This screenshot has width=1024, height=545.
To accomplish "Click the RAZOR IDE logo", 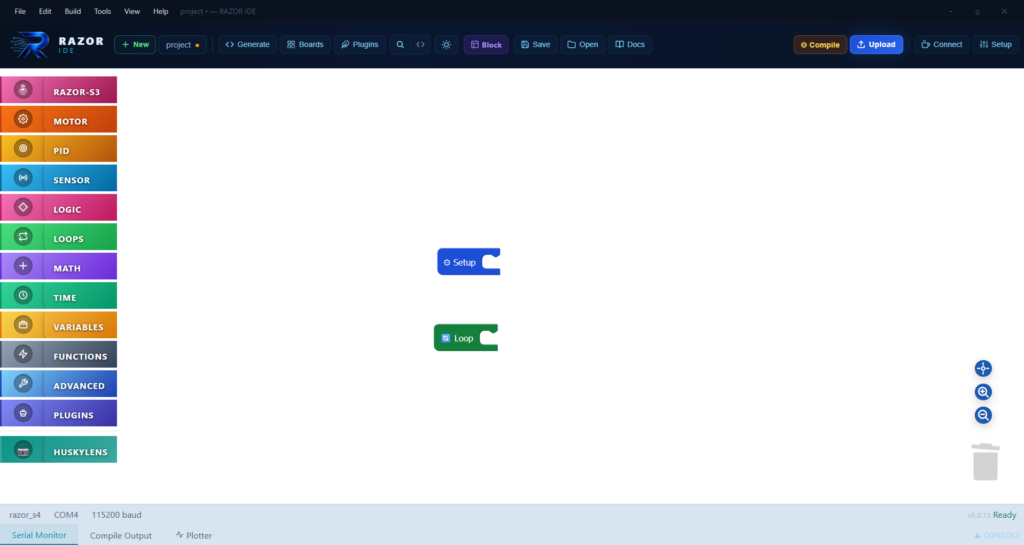I will point(57,44).
